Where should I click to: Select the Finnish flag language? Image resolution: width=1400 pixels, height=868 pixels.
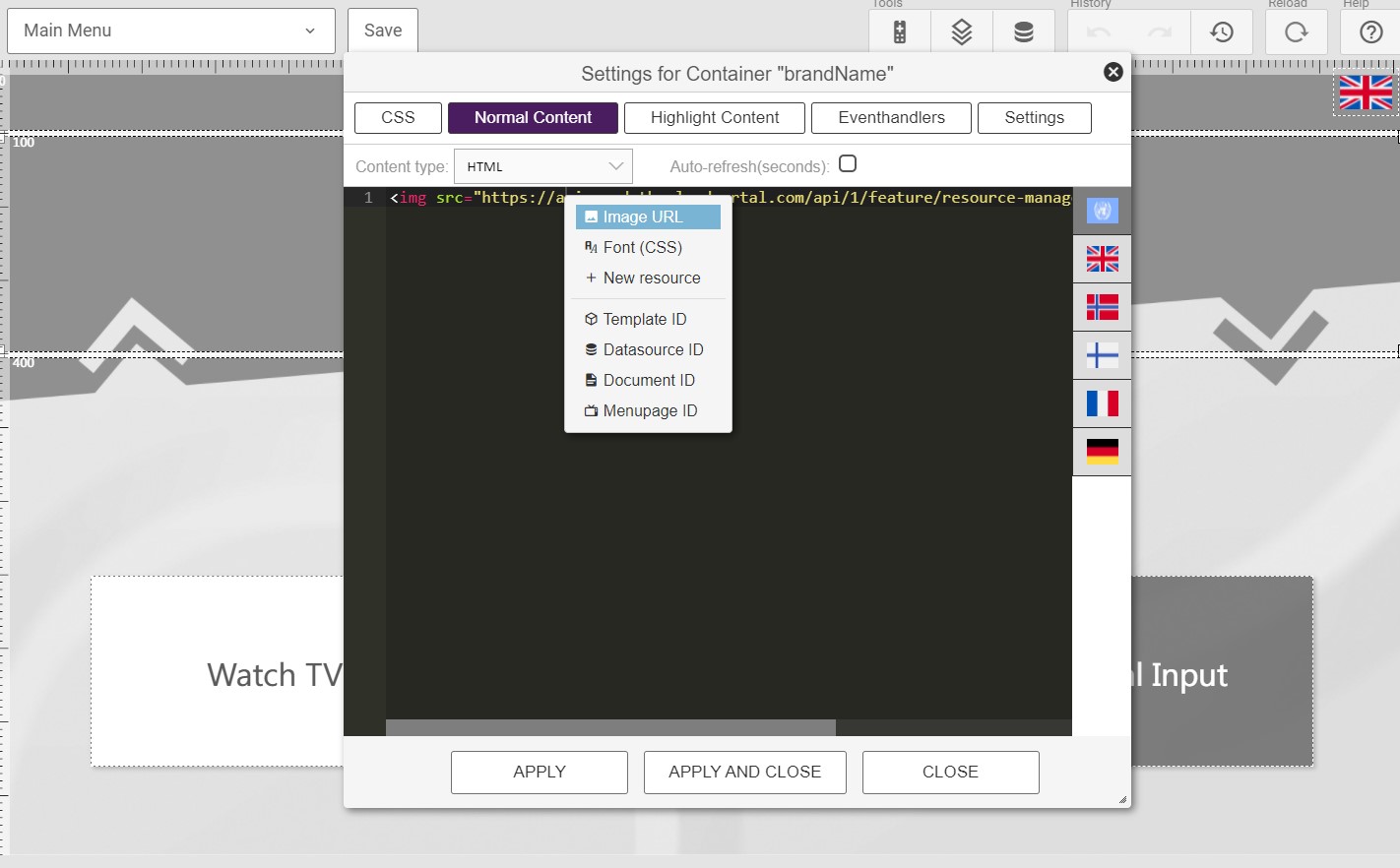(1102, 355)
